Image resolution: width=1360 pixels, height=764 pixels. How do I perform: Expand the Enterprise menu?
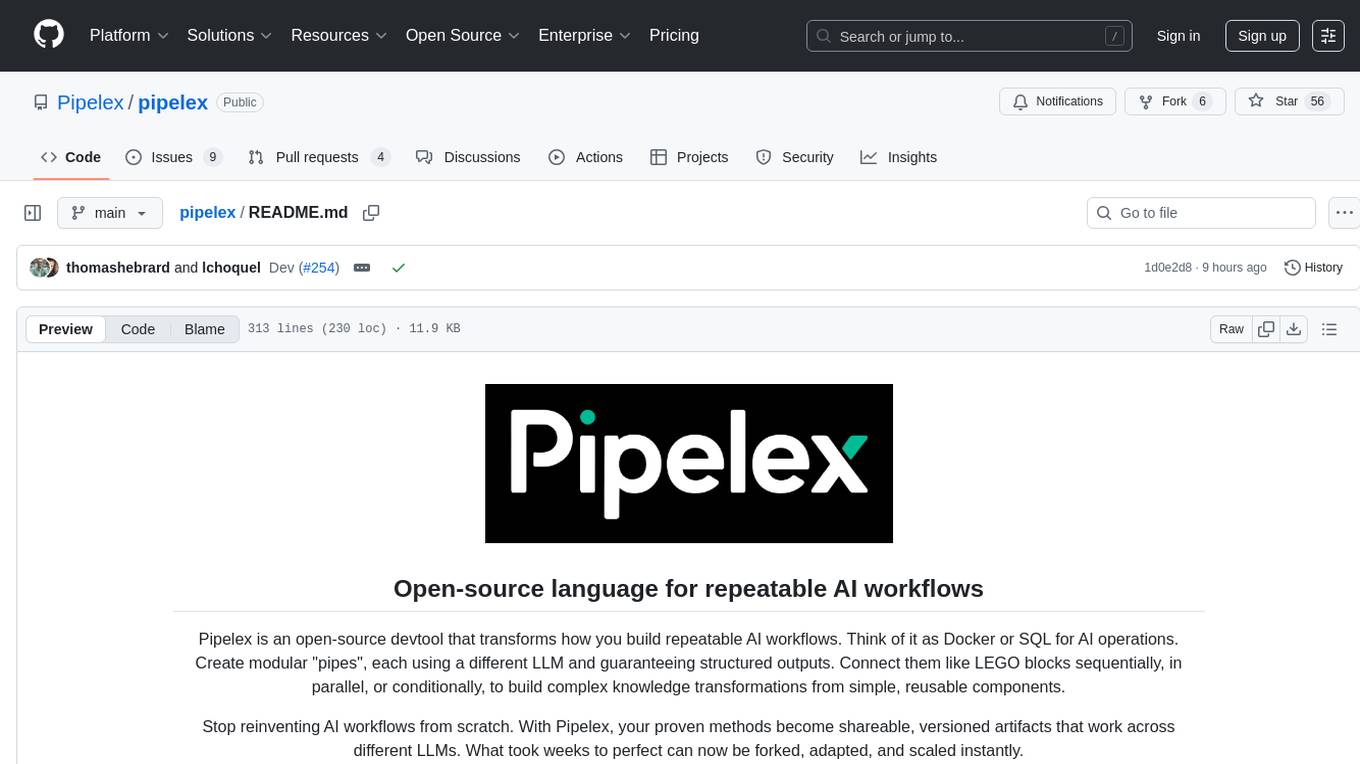tap(585, 35)
